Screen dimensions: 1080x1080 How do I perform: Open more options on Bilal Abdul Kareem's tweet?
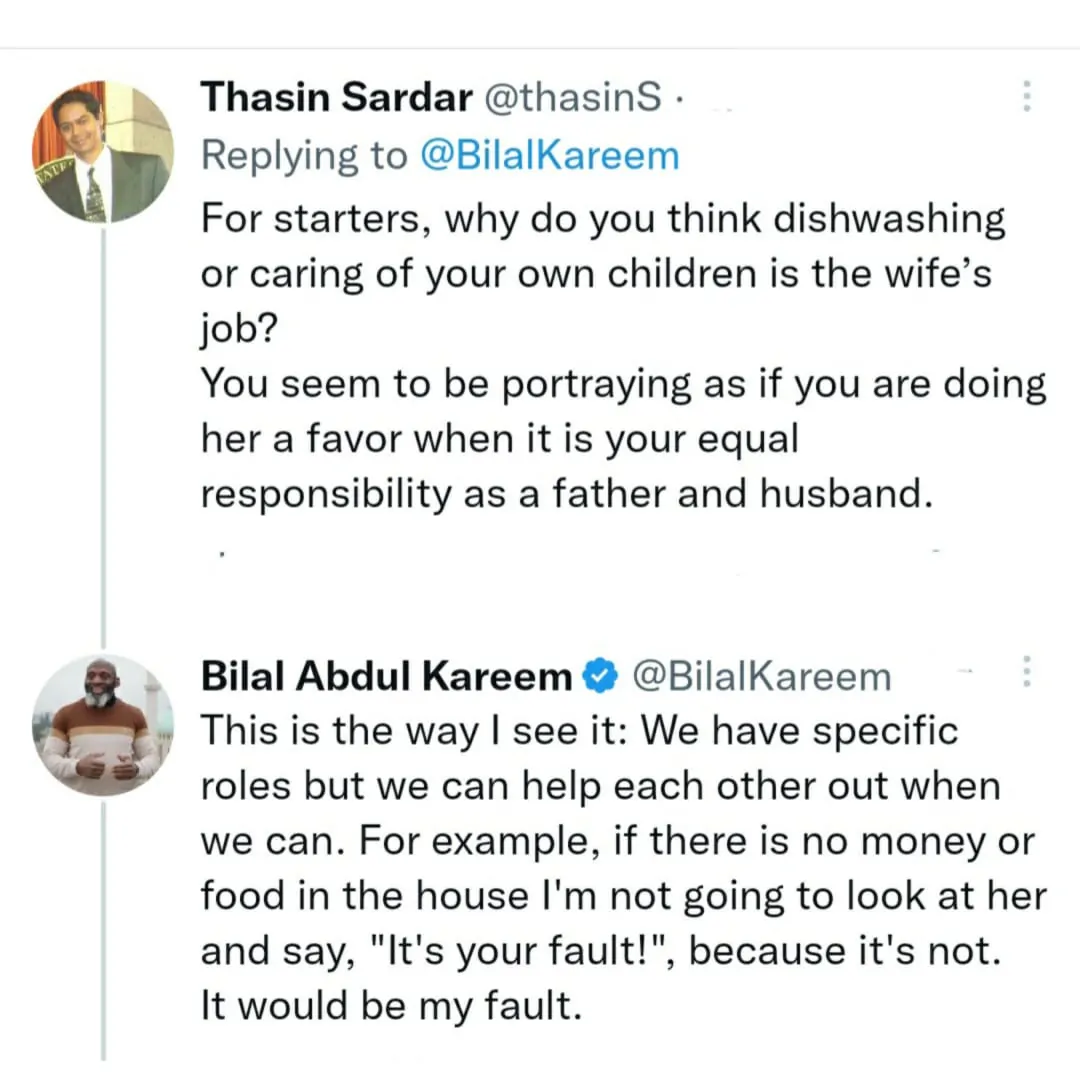pos(1025,671)
